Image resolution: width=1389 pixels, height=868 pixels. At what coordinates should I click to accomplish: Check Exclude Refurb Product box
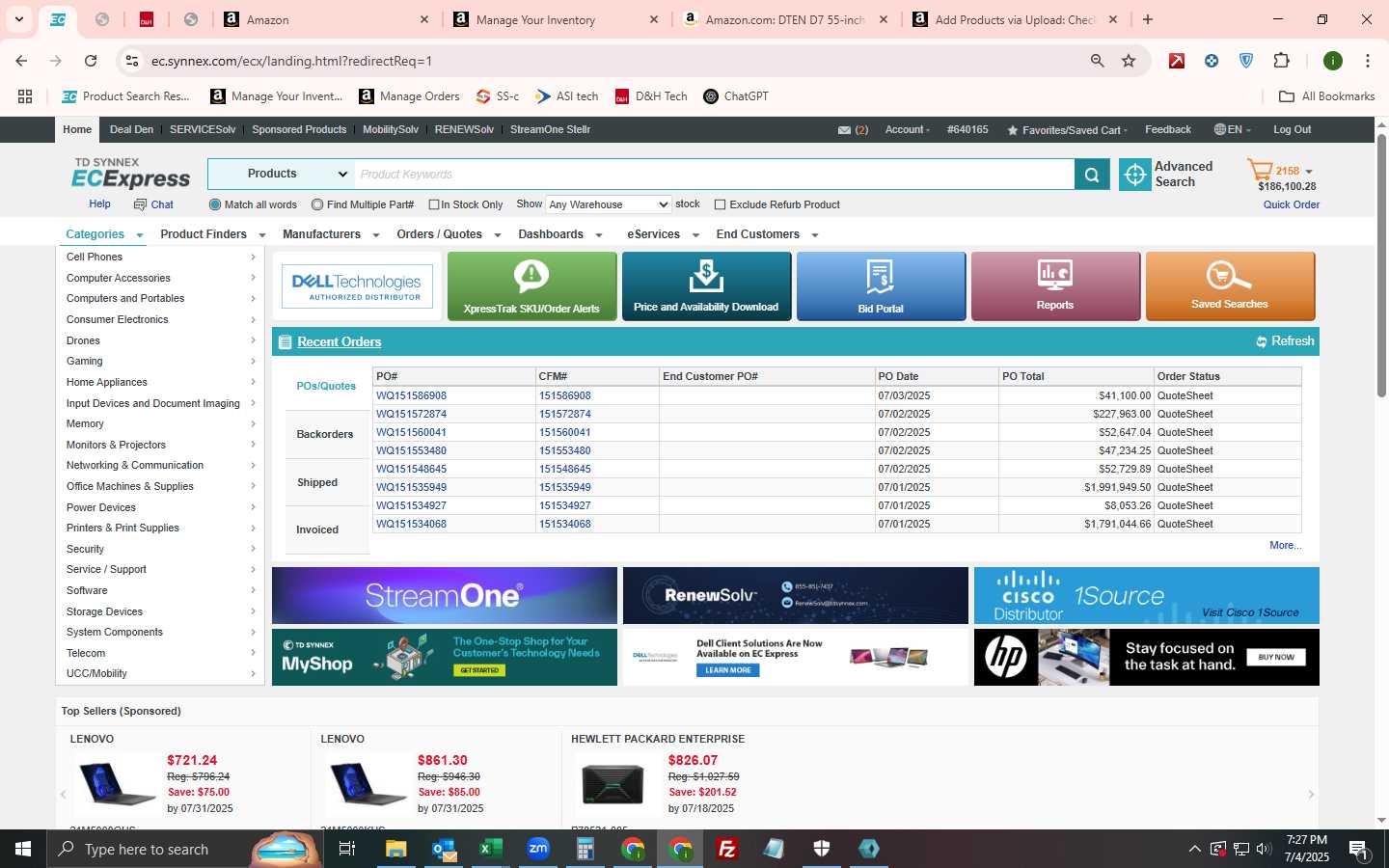click(720, 204)
